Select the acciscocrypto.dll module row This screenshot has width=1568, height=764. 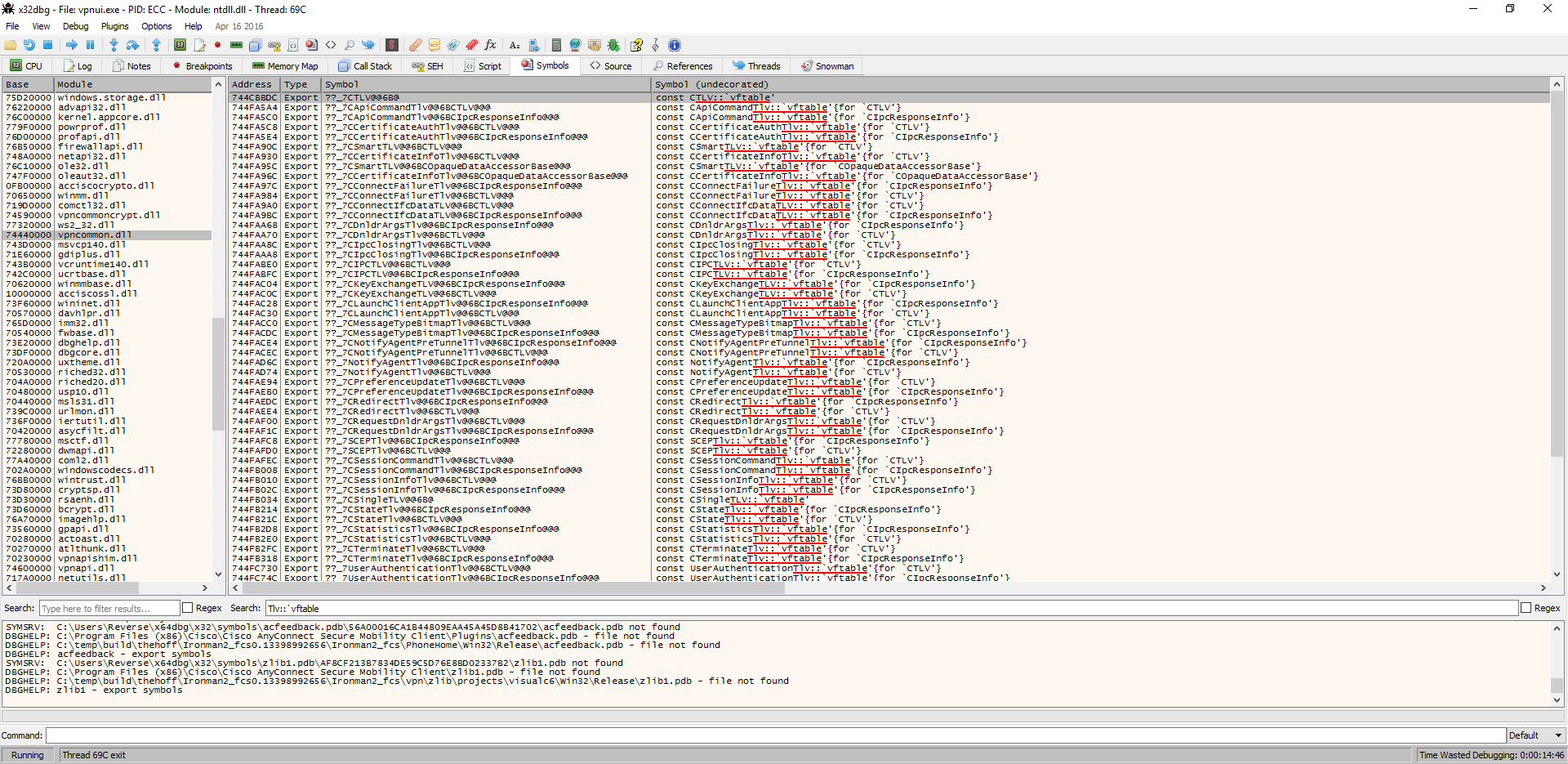(x=107, y=185)
